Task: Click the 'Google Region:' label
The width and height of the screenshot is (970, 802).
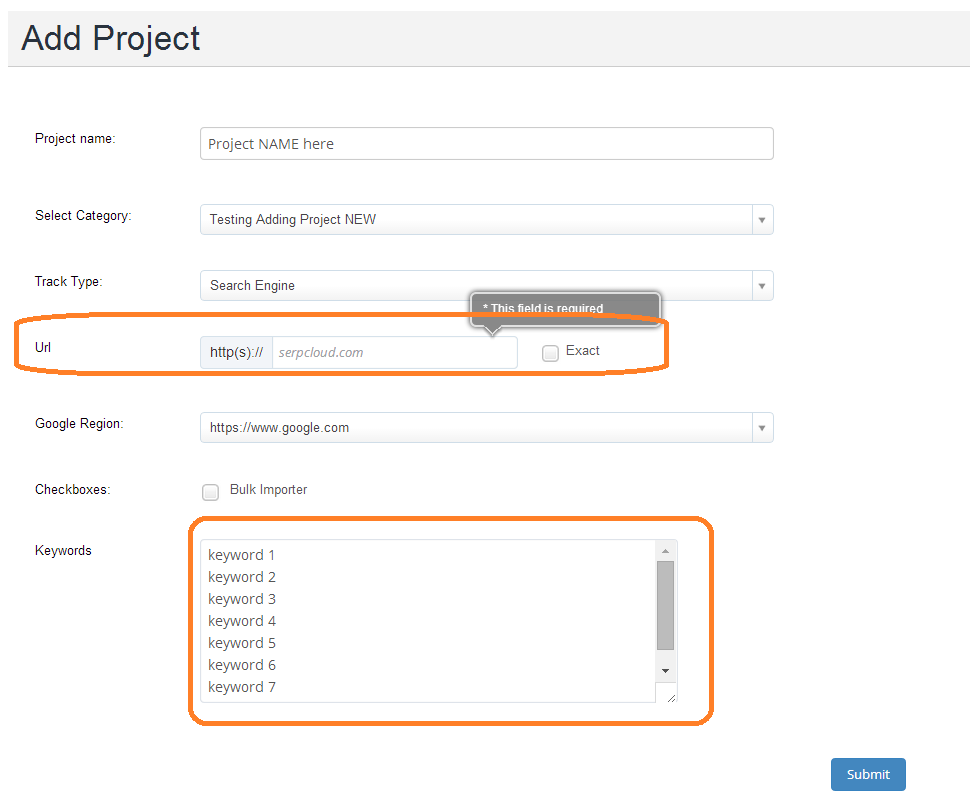Action: coord(79,424)
